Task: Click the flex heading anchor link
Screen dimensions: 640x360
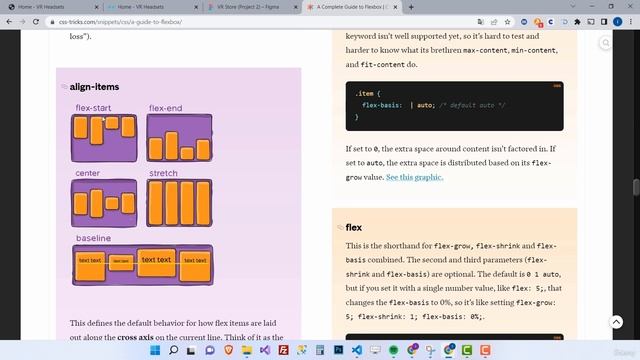Action: (340, 227)
